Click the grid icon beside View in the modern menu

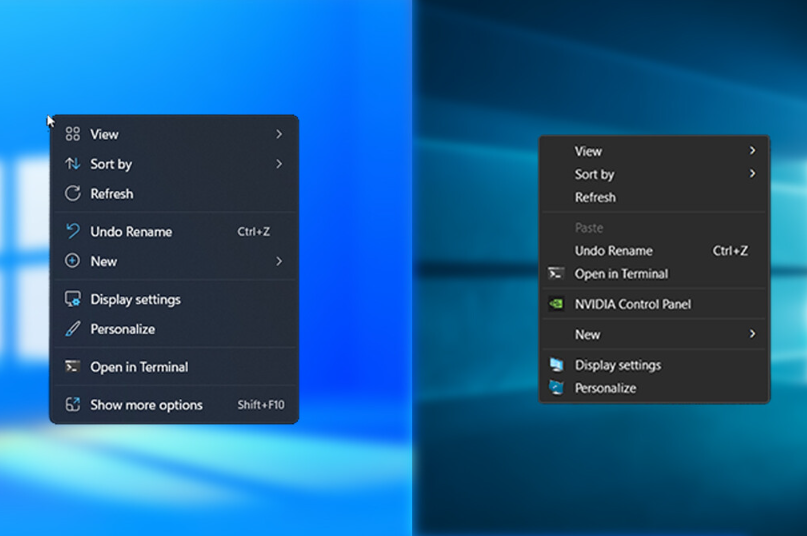pyautogui.click(x=72, y=134)
